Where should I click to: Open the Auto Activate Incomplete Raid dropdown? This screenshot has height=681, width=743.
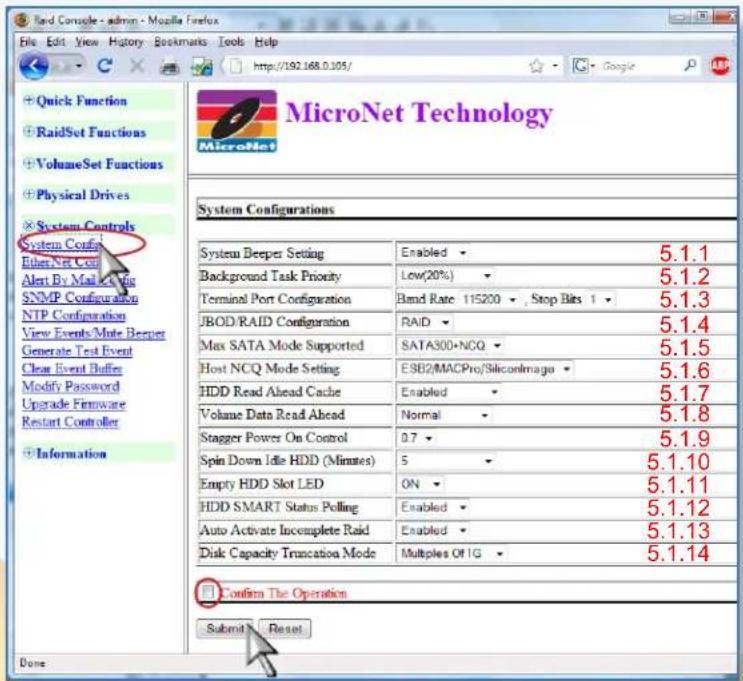tap(434, 530)
